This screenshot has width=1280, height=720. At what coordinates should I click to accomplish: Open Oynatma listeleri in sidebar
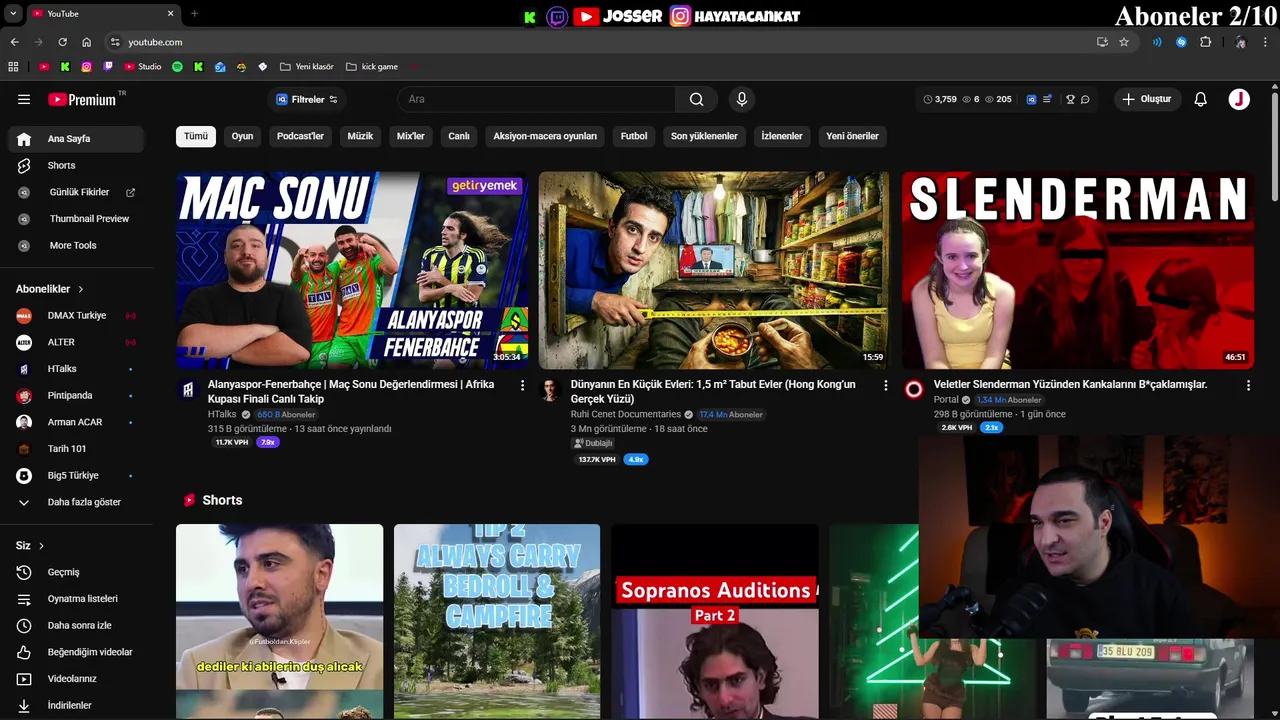76,599
